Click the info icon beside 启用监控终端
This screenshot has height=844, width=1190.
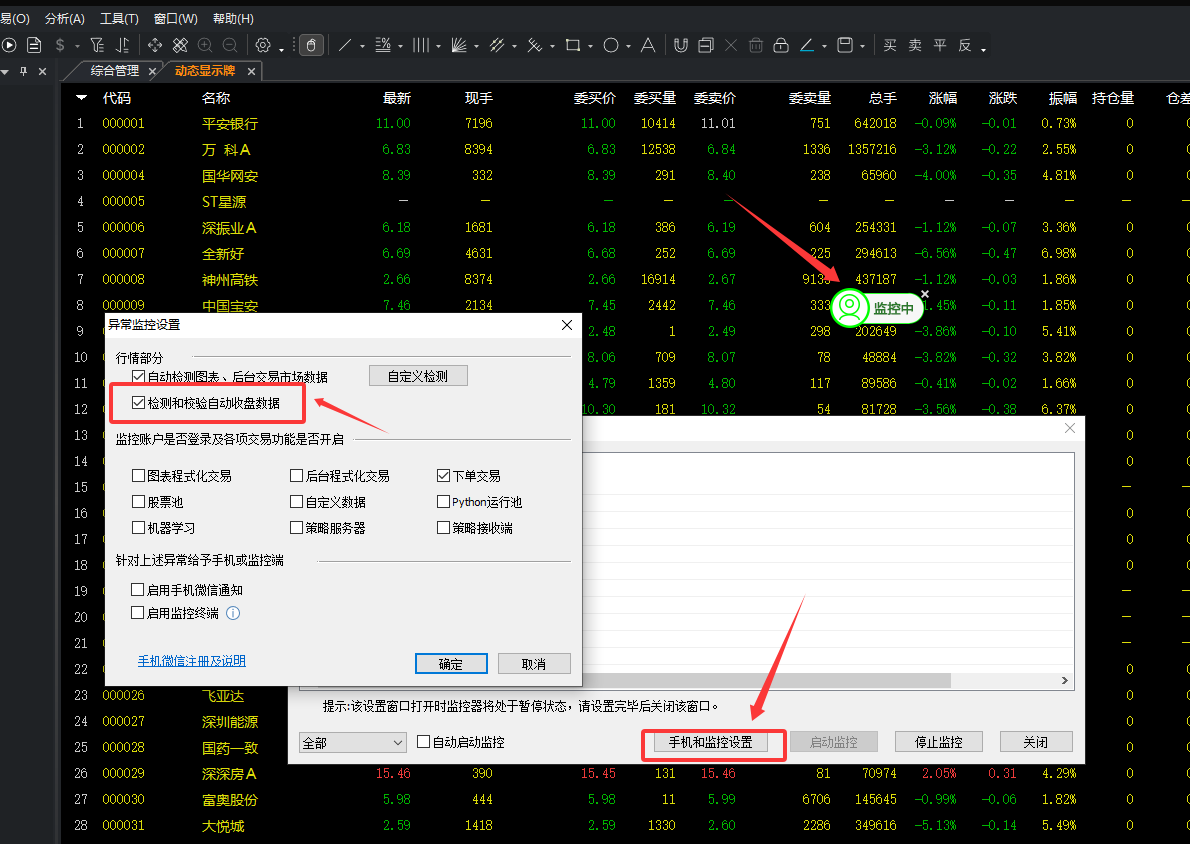[233, 613]
